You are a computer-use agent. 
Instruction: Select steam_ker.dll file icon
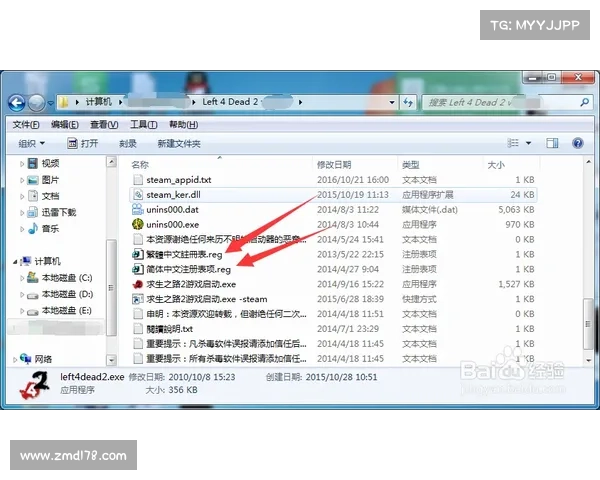[138, 194]
